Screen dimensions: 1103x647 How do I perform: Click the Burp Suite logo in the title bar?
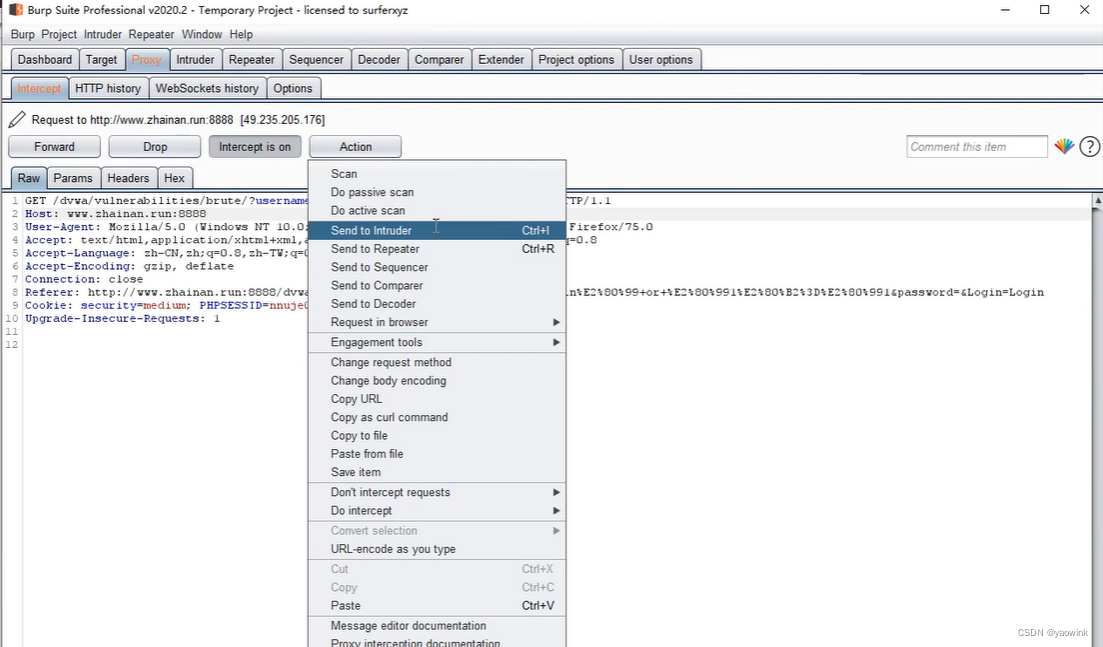tap(15, 10)
